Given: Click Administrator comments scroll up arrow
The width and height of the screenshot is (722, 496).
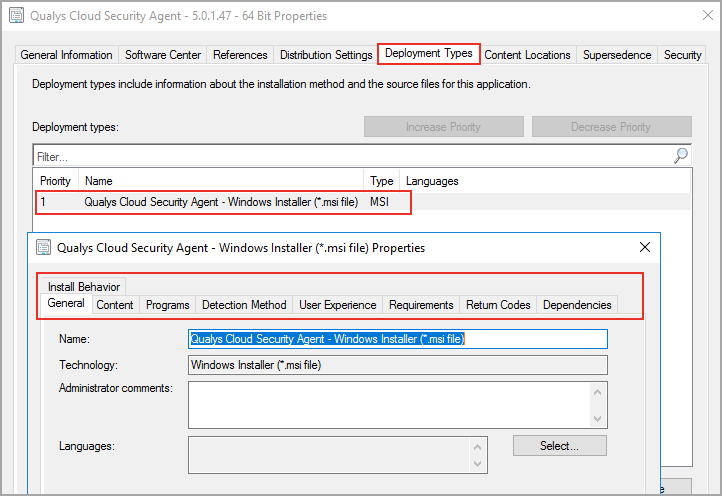Looking at the screenshot, I should point(598,392).
